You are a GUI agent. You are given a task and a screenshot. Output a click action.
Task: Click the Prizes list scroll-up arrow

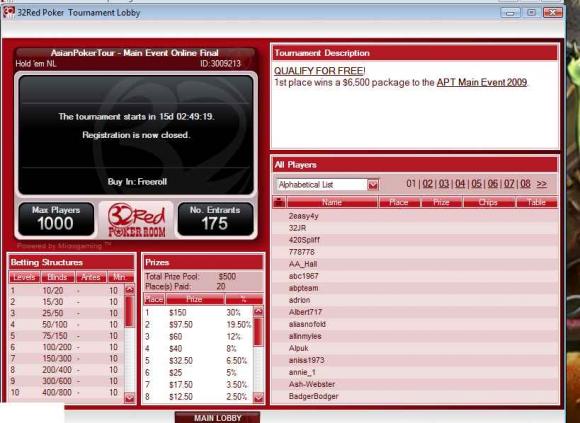click(258, 311)
